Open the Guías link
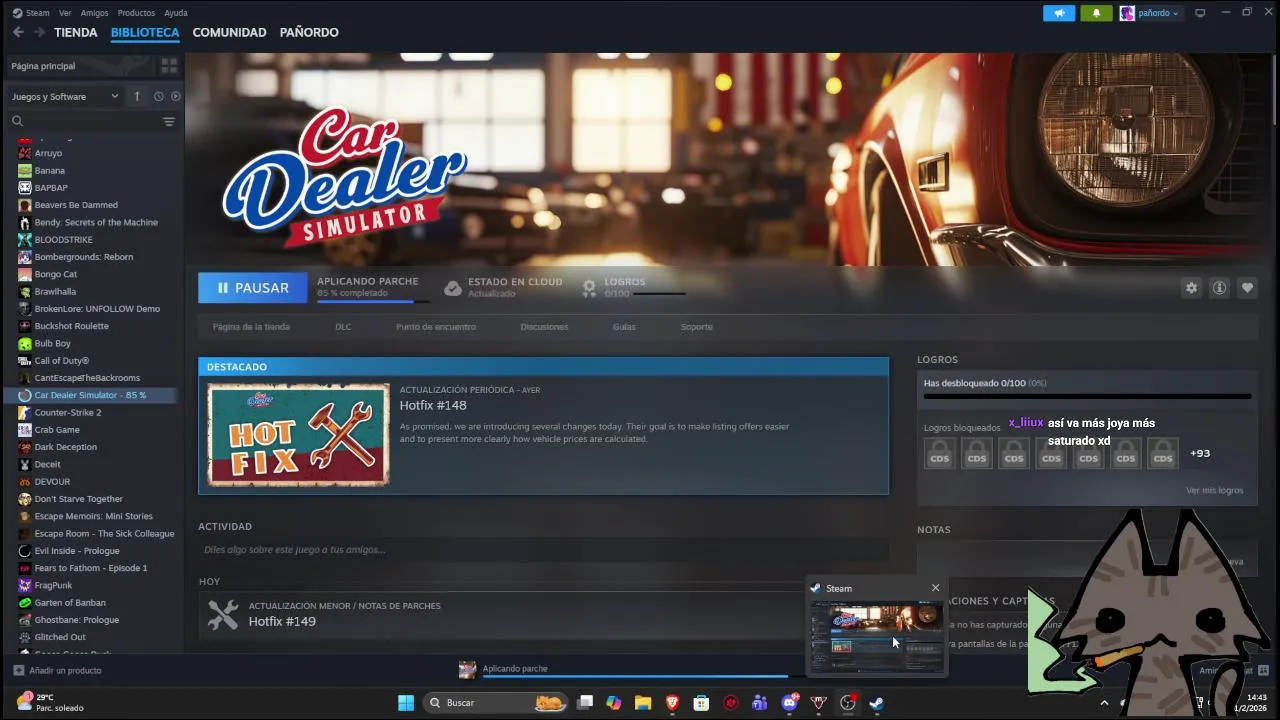Viewport: 1280px width, 720px height. 624,327
